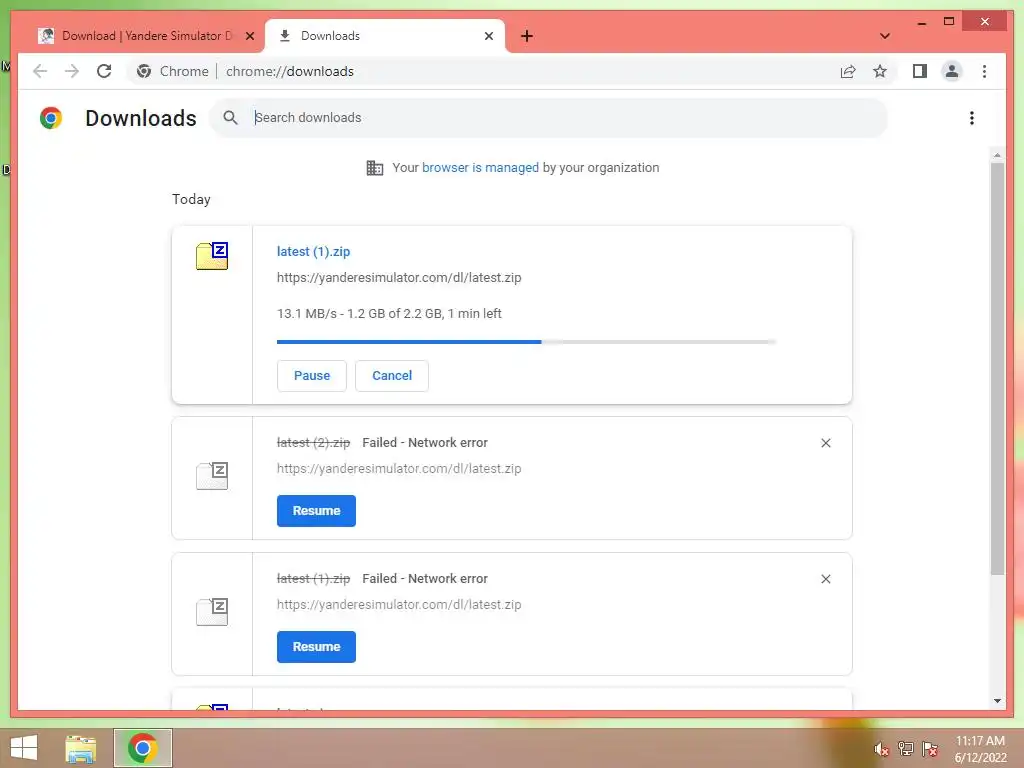Click the Chrome taskbar icon
This screenshot has width=1024, height=768.
coord(143,748)
